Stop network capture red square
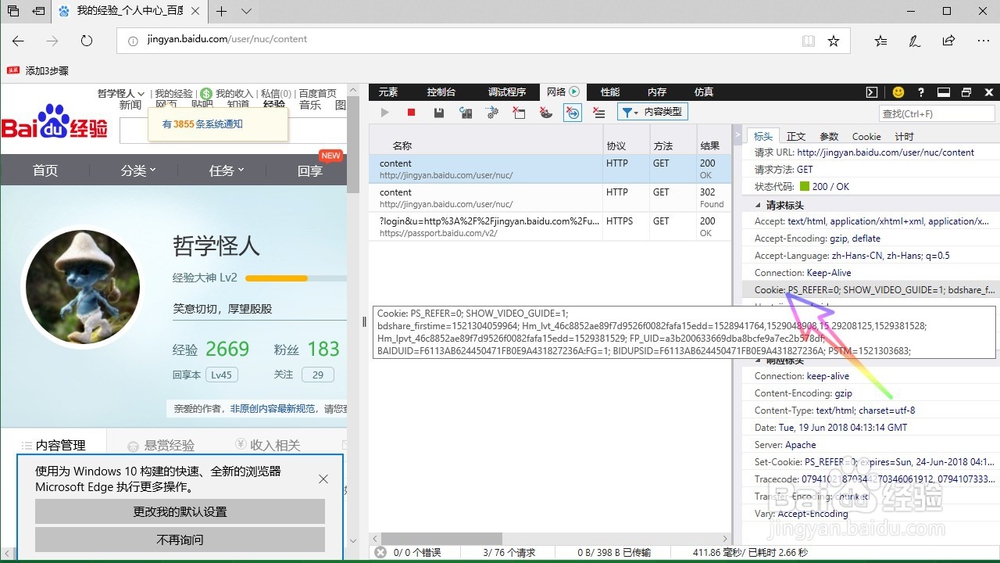1000x563 pixels. pos(411,113)
